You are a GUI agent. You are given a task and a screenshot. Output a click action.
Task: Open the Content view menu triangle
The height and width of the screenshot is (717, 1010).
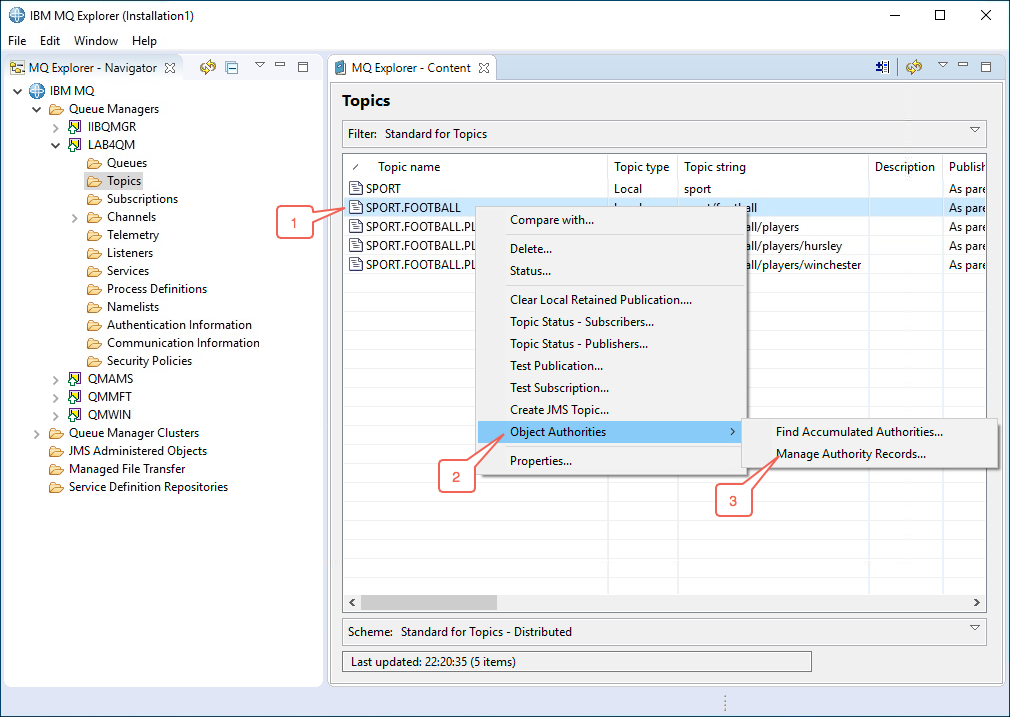(943, 65)
